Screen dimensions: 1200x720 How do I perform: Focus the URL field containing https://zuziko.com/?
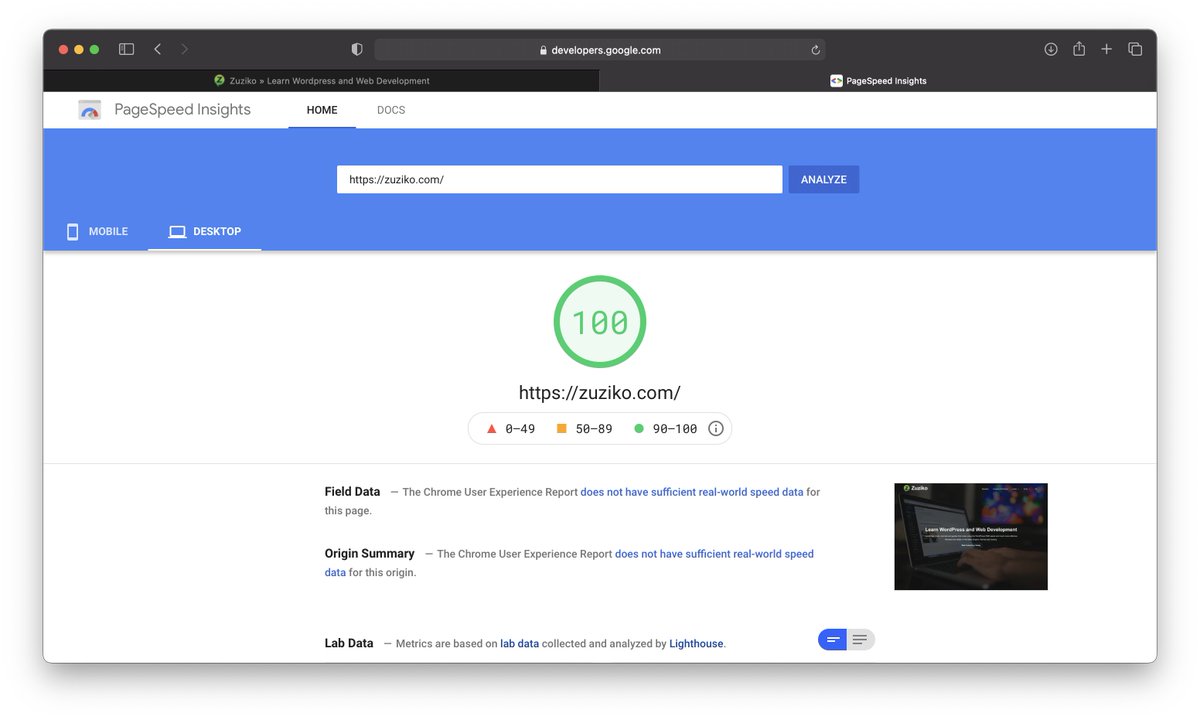click(559, 179)
